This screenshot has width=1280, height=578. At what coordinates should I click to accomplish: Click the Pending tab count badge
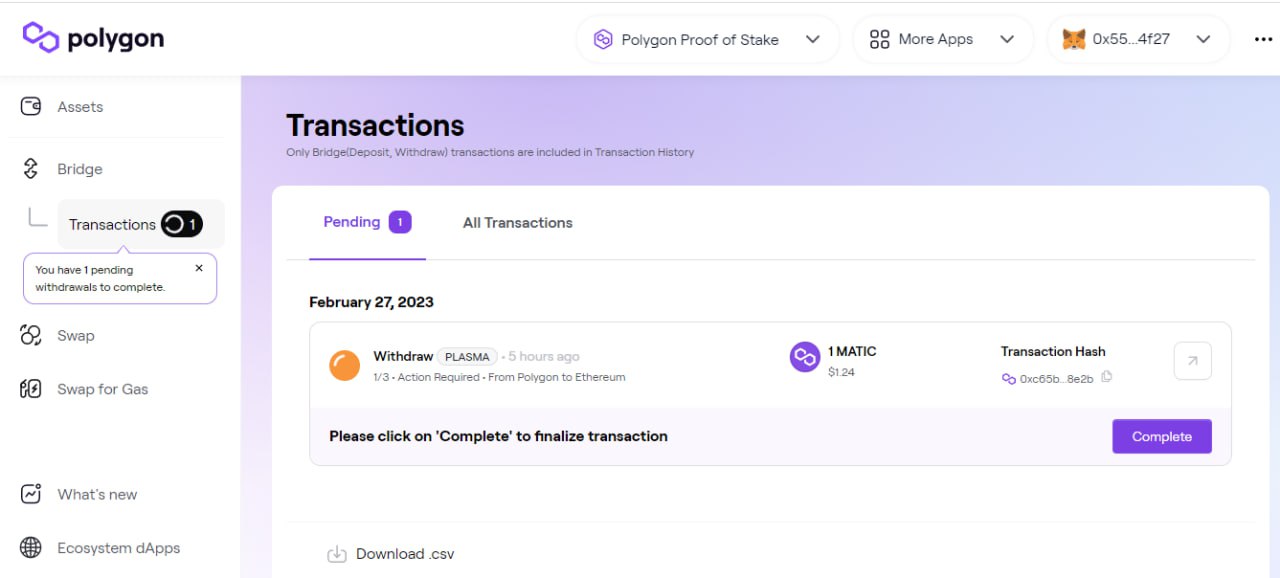(400, 222)
